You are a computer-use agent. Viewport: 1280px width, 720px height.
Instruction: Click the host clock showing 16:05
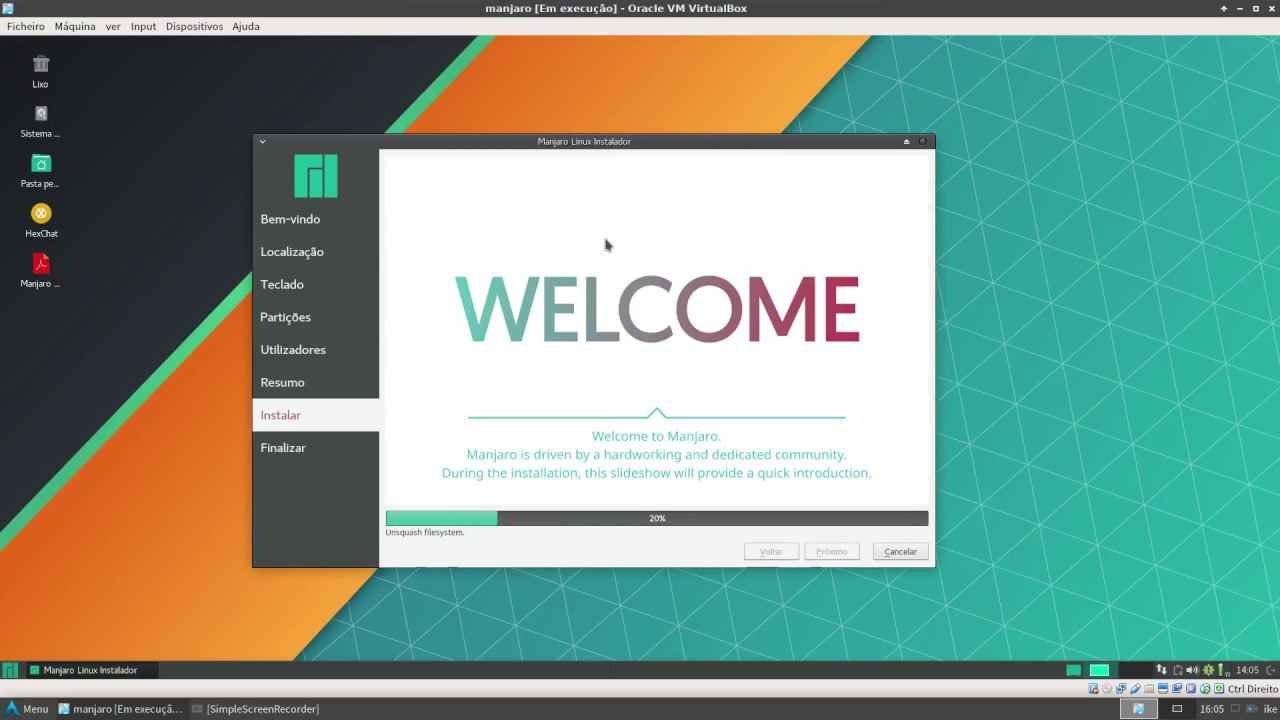[1212, 708]
